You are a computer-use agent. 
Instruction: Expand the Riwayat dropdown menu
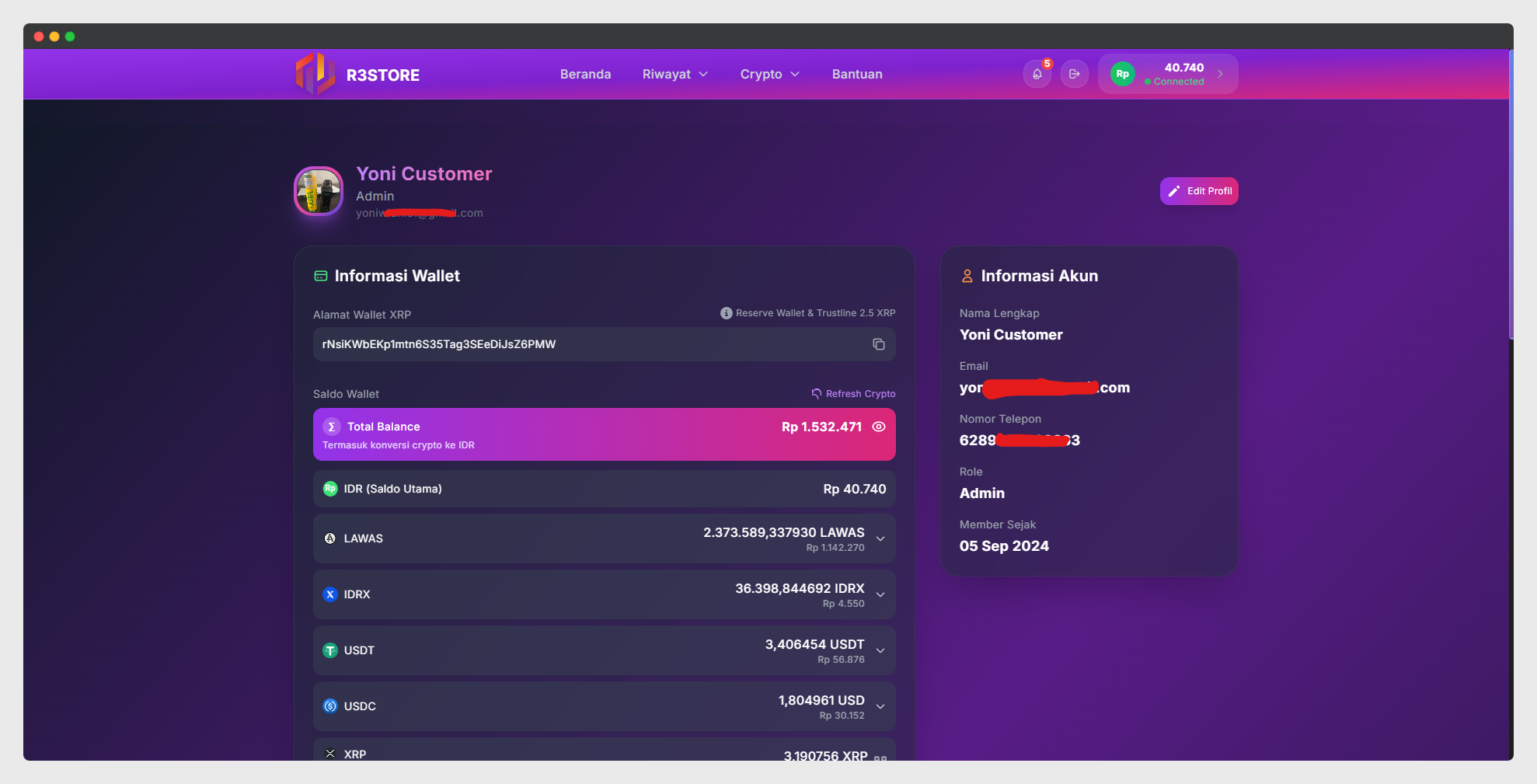click(x=674, y=74)
